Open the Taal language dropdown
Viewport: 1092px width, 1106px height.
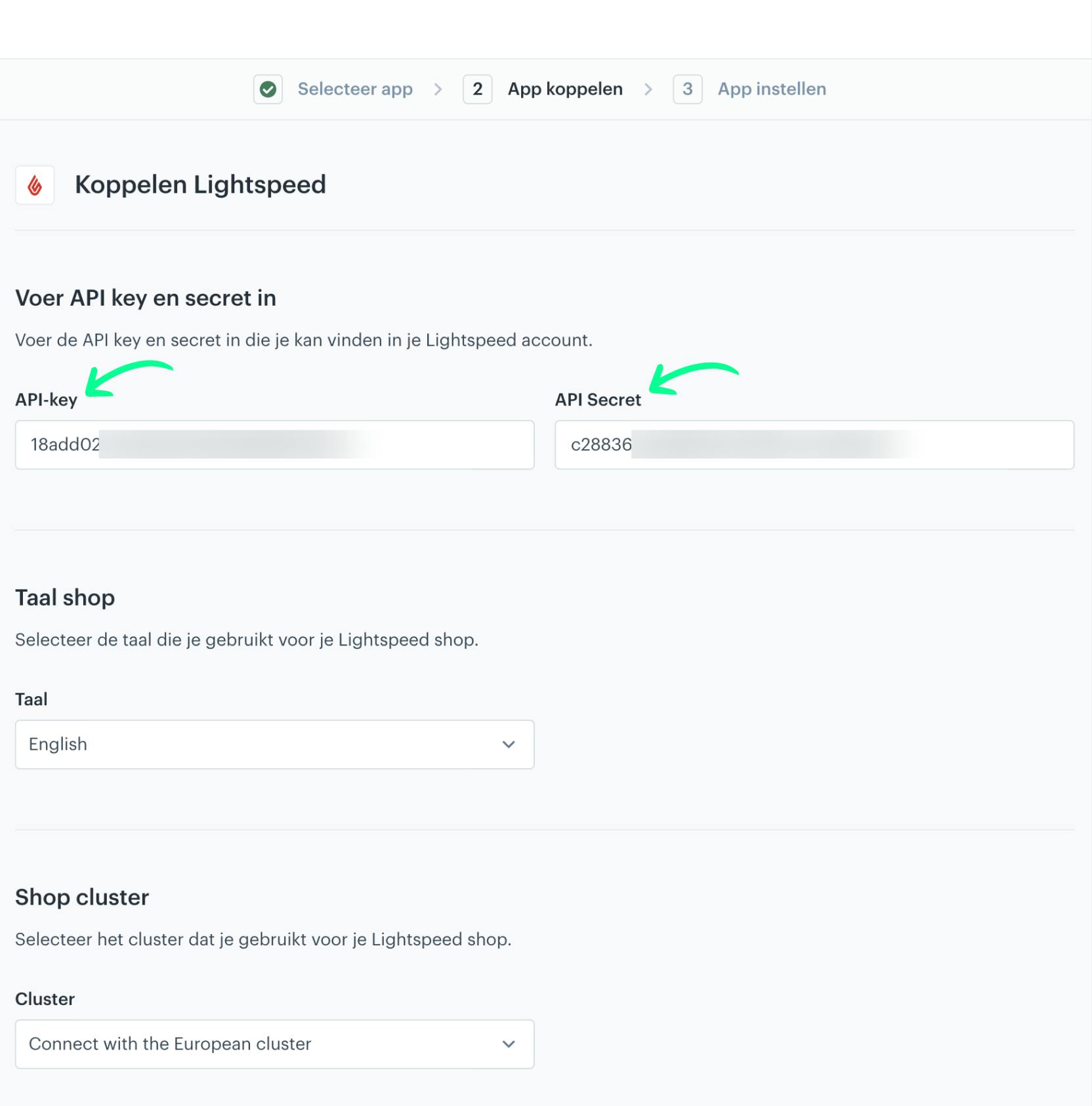(x=275, y=745)
